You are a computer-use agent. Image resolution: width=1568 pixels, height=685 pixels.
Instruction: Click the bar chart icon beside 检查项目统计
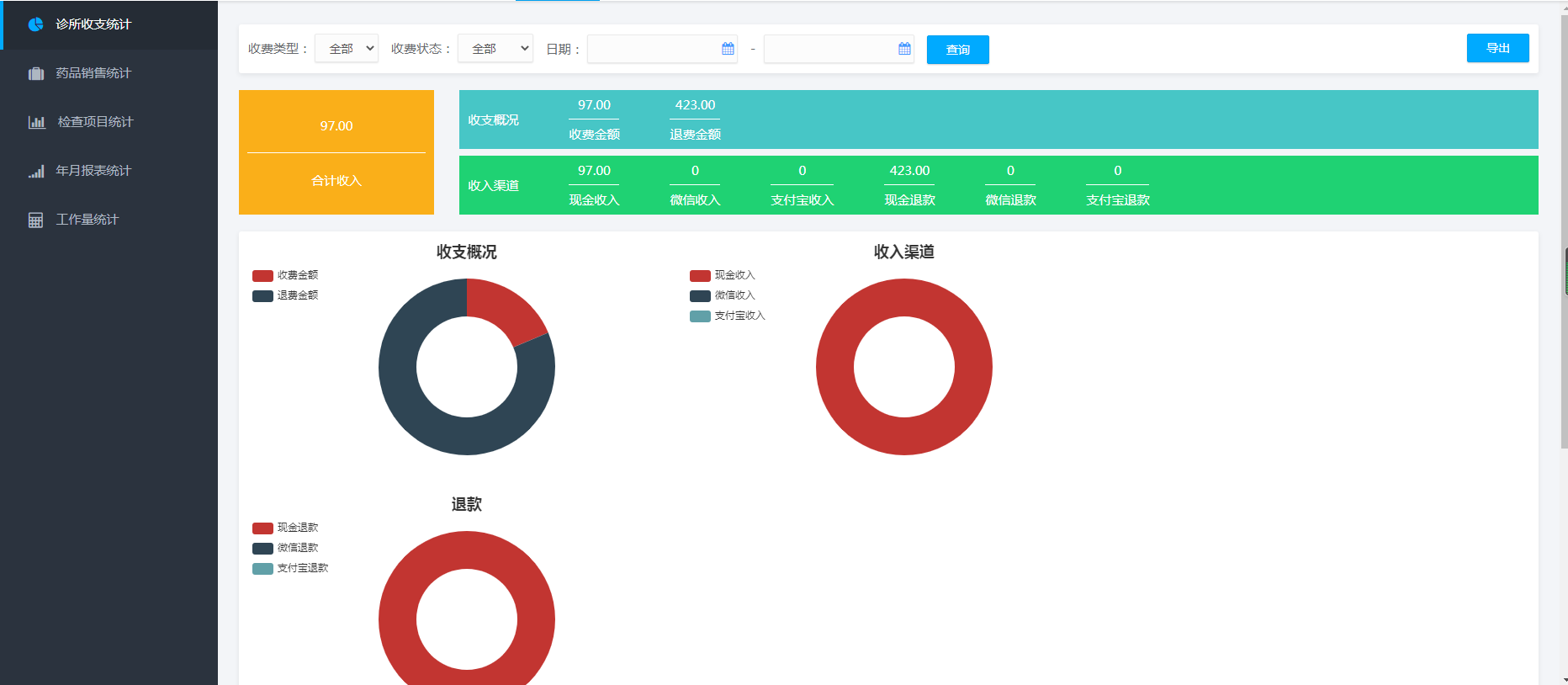[36, 122]
